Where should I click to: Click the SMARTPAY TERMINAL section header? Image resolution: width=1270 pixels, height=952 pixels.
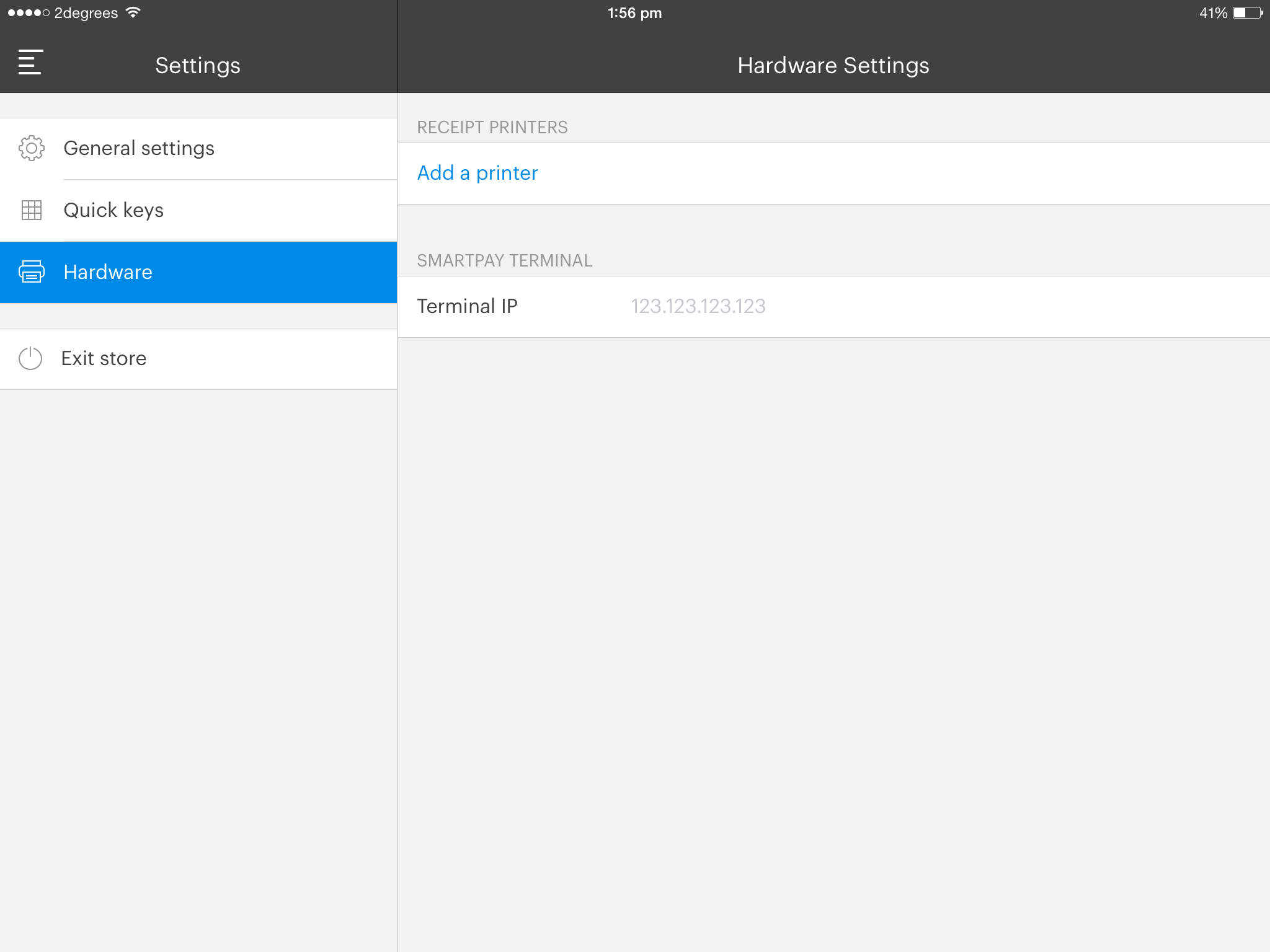(x=504, y=260)
